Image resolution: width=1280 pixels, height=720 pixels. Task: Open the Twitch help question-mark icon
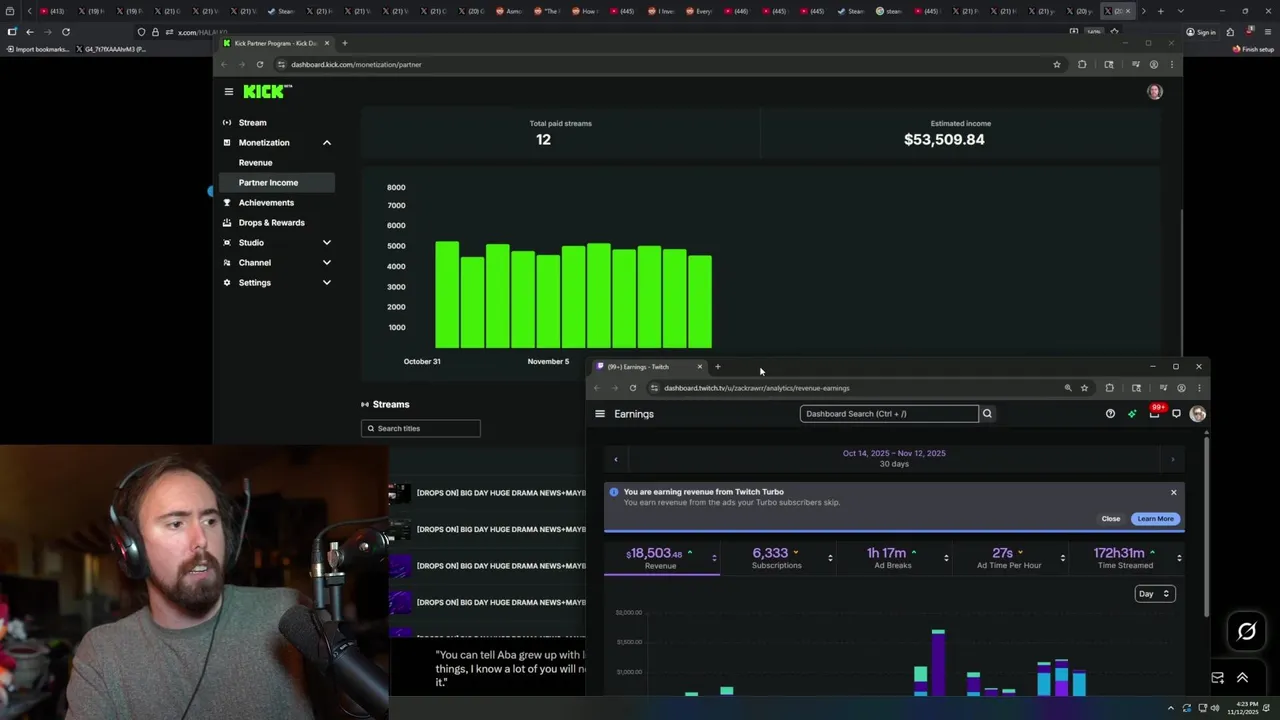pos(1110,414)
